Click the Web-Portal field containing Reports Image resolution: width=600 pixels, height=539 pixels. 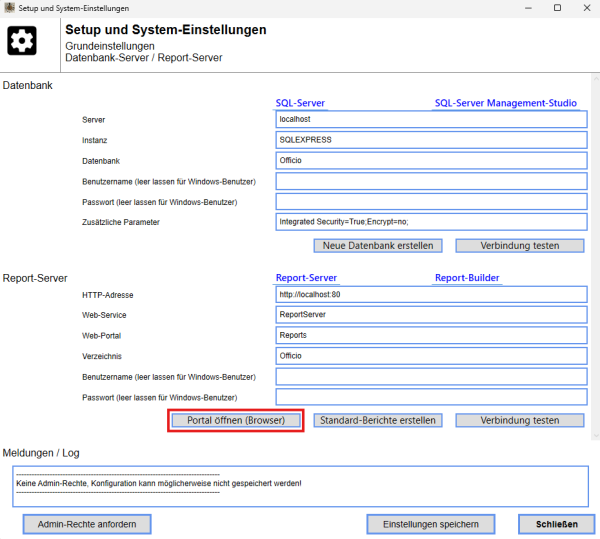[x=431, y=336]
